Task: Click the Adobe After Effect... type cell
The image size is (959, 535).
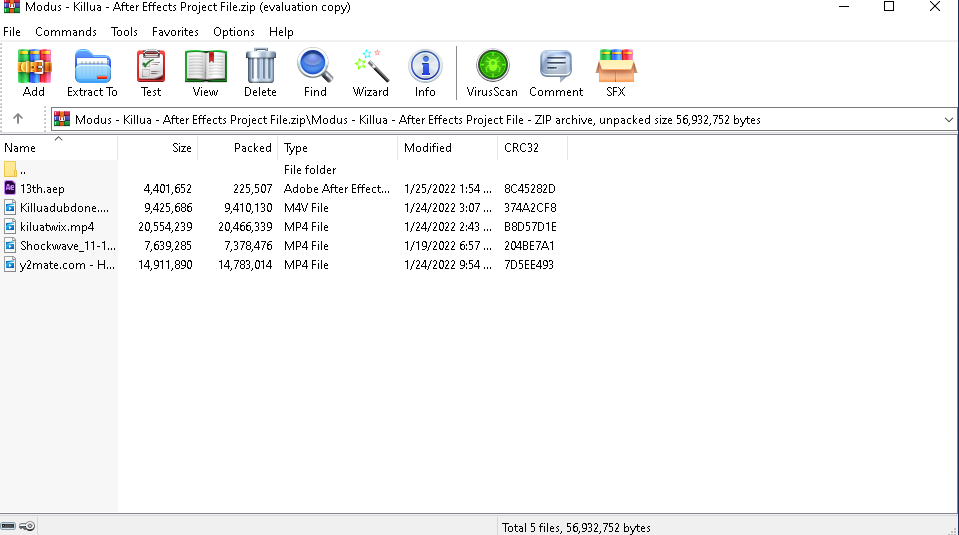Action: point(337,189)
